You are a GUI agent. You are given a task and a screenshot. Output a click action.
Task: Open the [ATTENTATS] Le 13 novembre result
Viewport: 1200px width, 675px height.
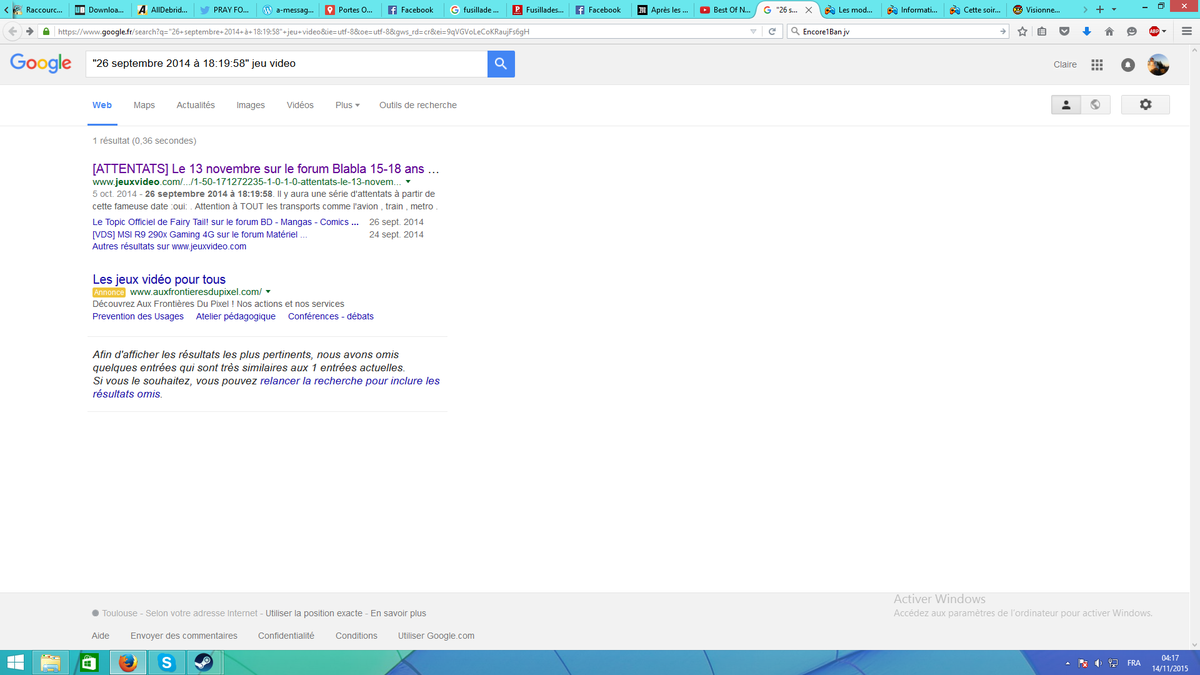click(x=266, y=168)
